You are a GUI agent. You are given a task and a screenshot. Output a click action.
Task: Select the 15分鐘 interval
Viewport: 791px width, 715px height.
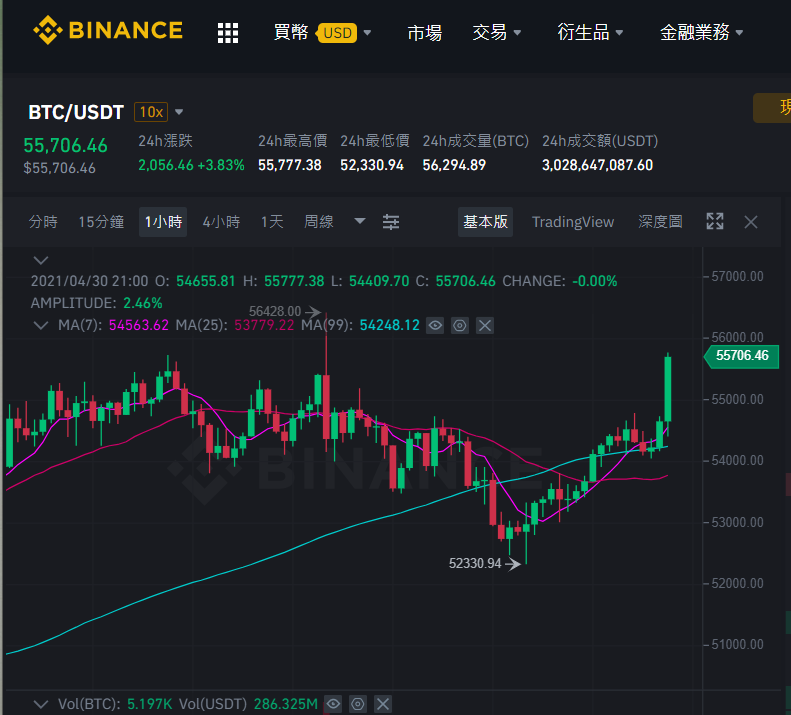pyautogui.click(x=101, y=222)
